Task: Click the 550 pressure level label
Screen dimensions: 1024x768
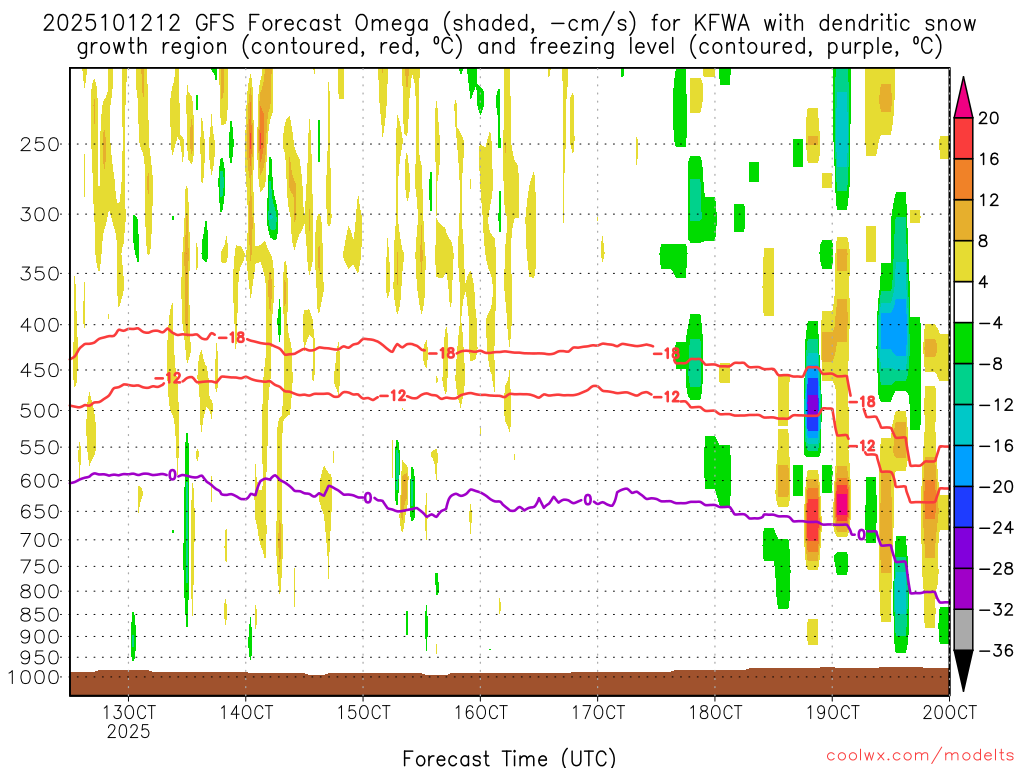Action: [40, 447]
